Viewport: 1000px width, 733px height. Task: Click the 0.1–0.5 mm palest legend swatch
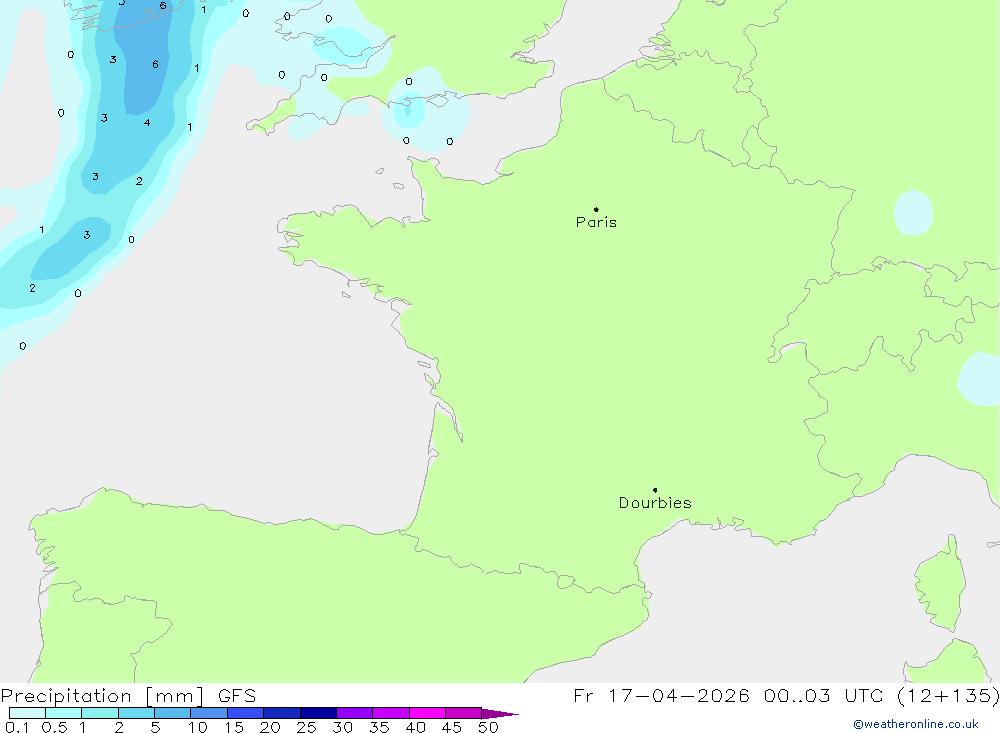27,713
